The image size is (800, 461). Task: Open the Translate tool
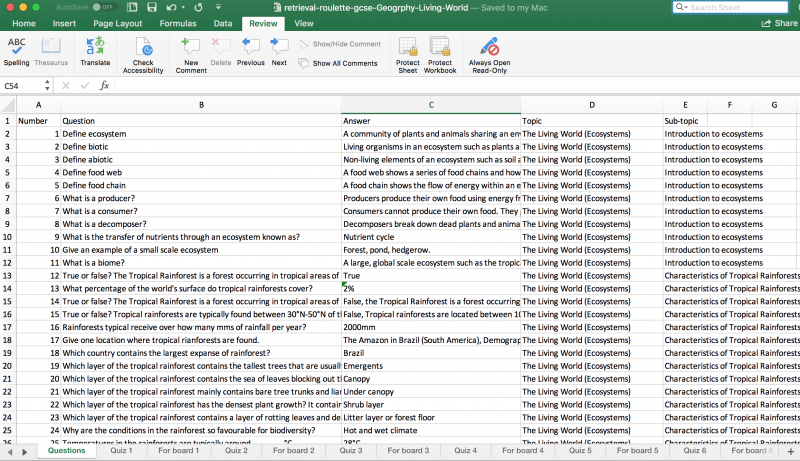tap(95, 51)
